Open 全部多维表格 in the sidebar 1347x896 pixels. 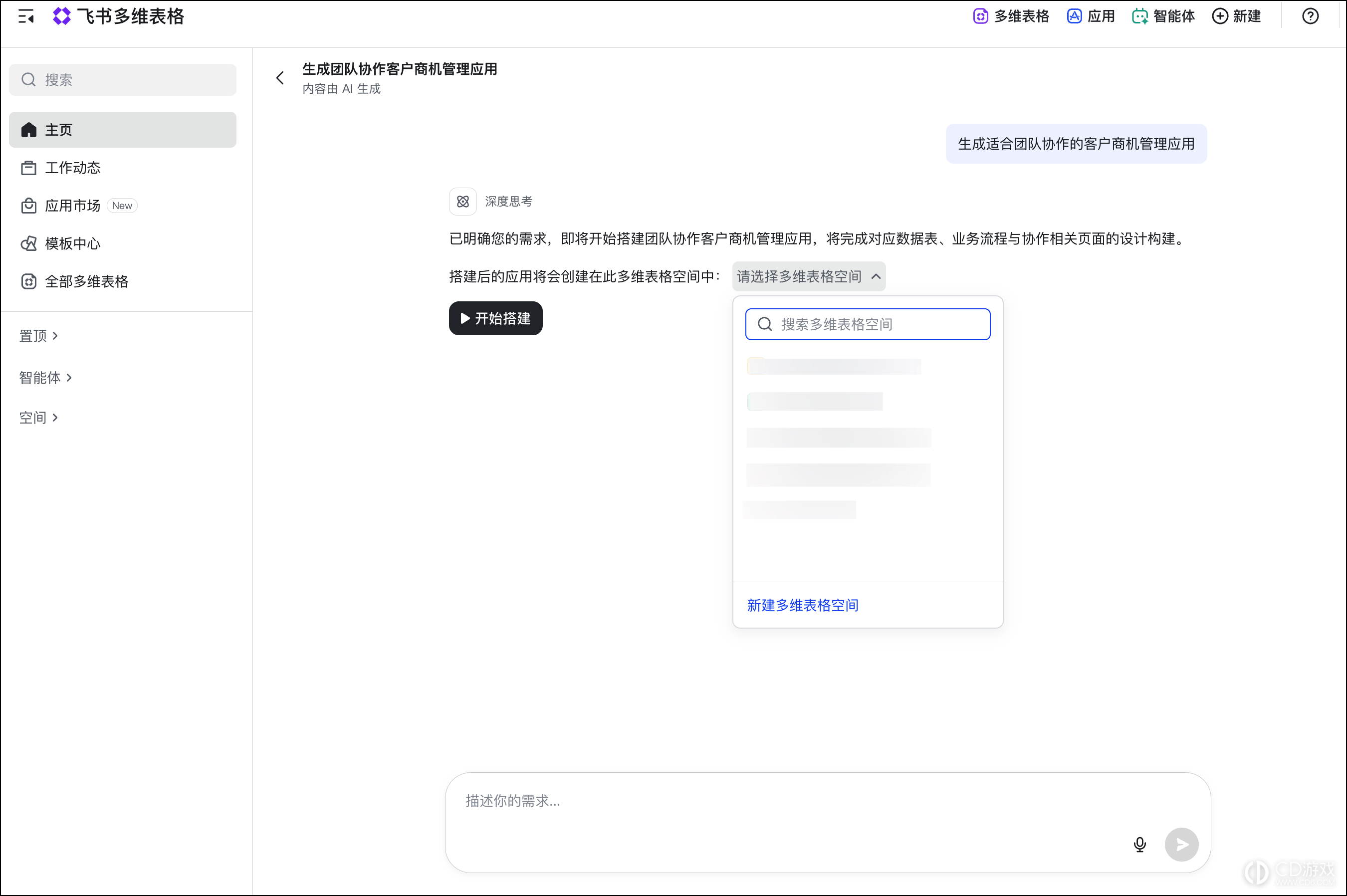pyautogui.click(x=122, y=281)
